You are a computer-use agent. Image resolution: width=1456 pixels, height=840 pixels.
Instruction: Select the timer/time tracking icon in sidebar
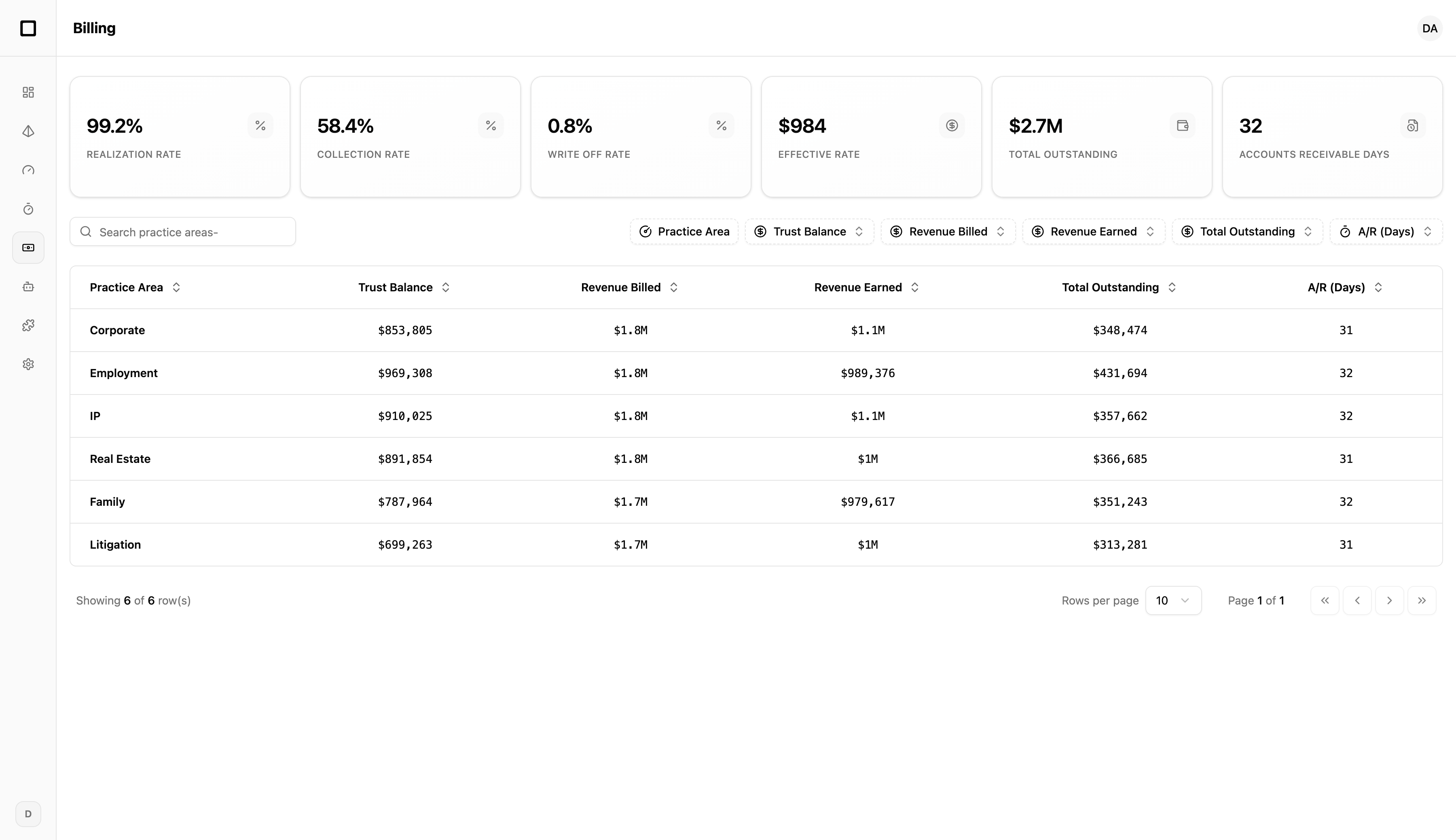tap(28, 209)
